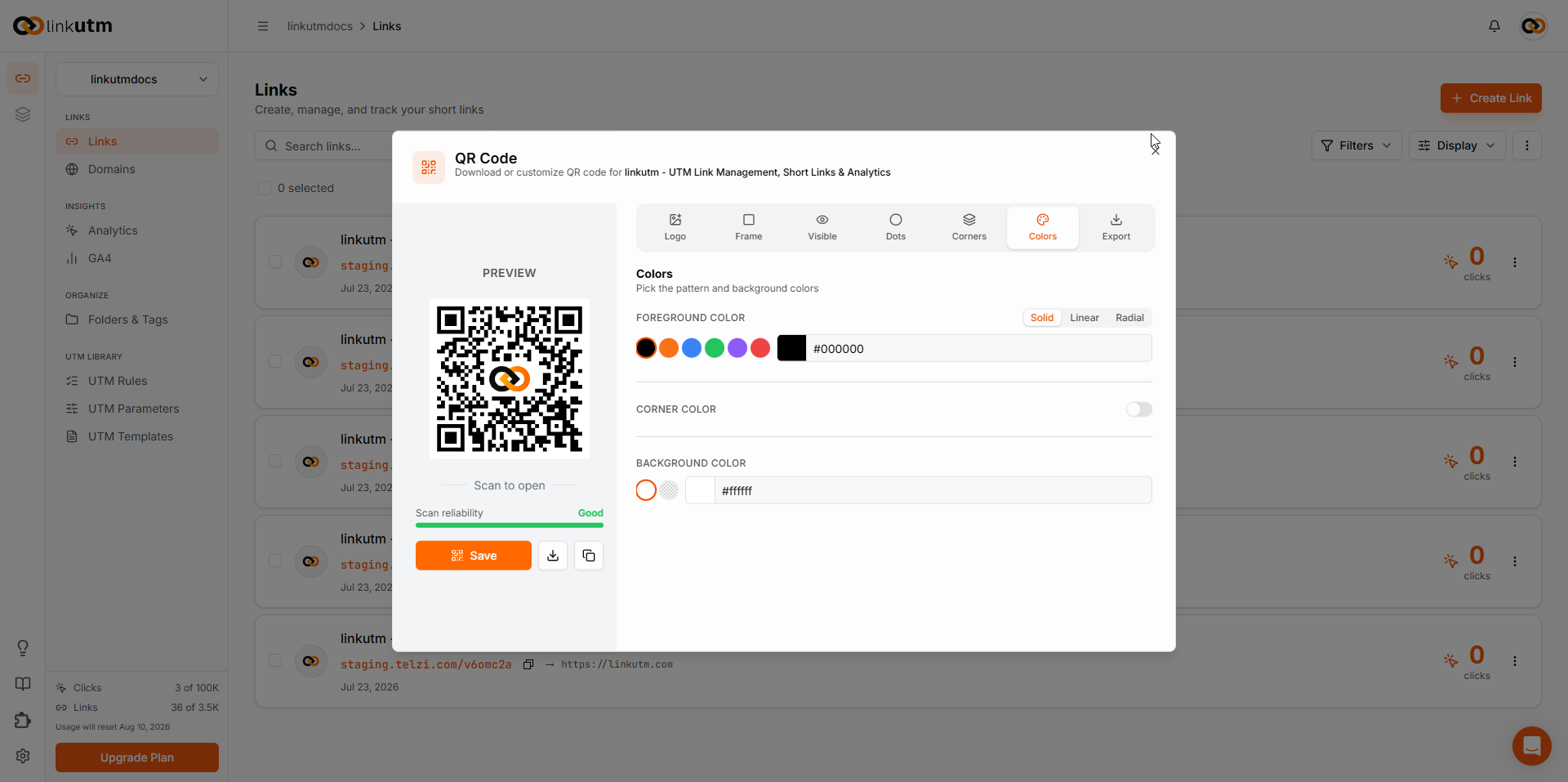1568x782 pixels.
Task: Pick the green foreground swatch
Action: tap(715, 348)
